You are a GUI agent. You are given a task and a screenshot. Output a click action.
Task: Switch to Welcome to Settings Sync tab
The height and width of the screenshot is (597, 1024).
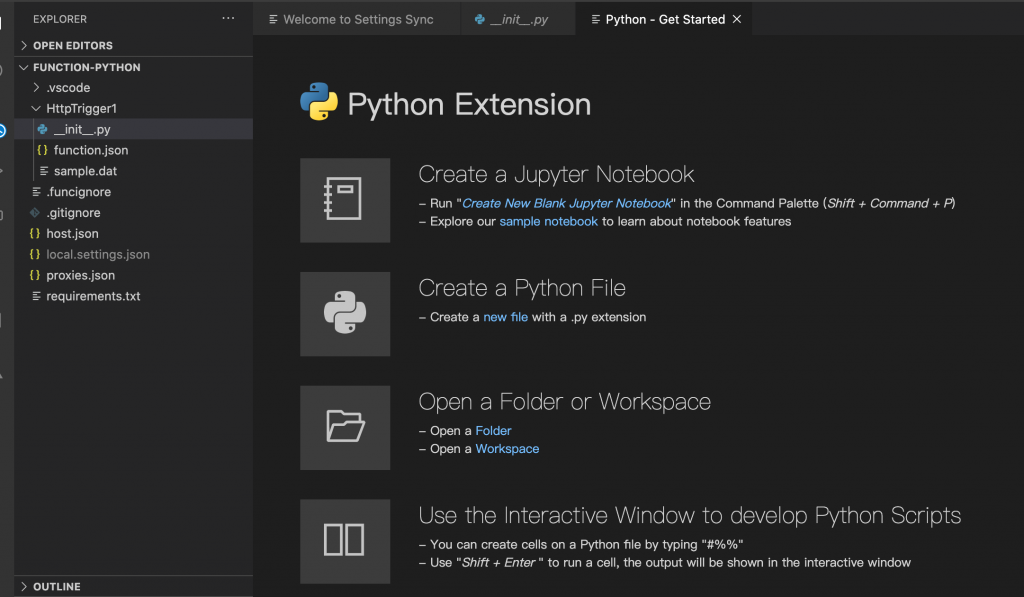click(x=357, y=19)
